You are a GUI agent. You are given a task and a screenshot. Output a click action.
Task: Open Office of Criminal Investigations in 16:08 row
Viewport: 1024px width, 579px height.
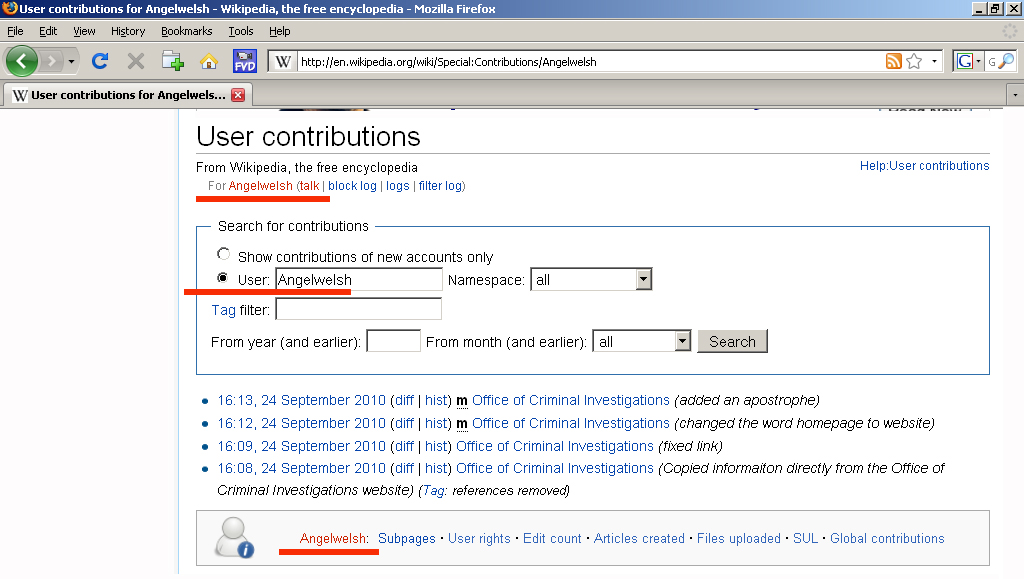click(554, 468)
